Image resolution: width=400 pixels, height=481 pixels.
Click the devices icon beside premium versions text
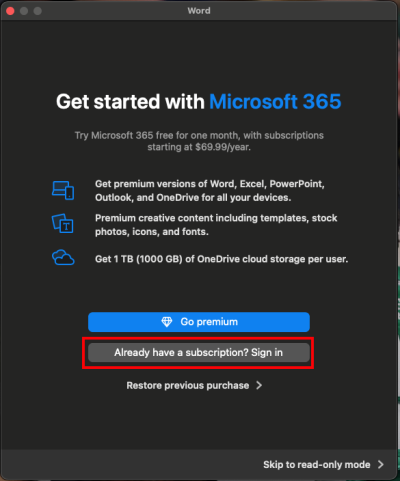[x=63, y=190]
